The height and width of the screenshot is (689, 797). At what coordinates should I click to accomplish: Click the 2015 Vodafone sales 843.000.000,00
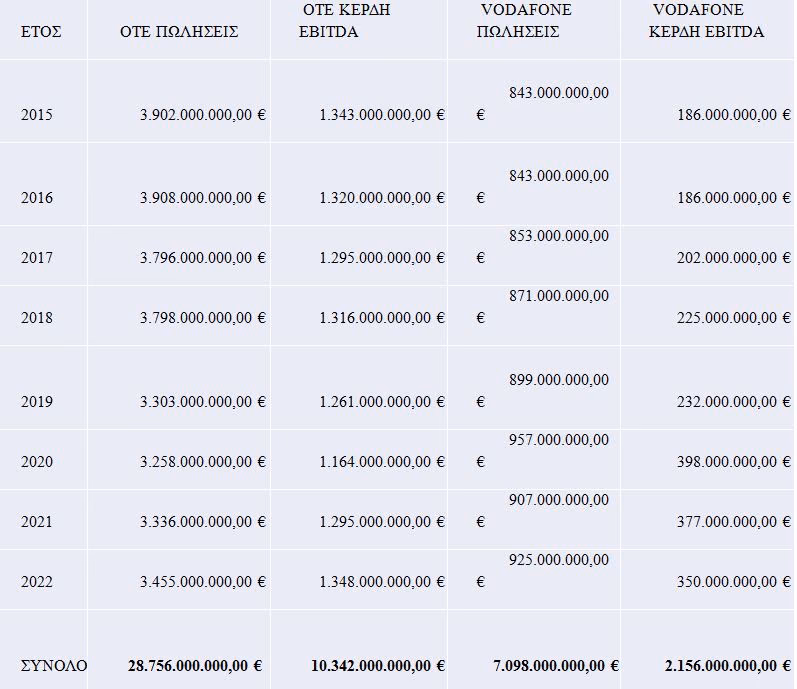[559, 93]
